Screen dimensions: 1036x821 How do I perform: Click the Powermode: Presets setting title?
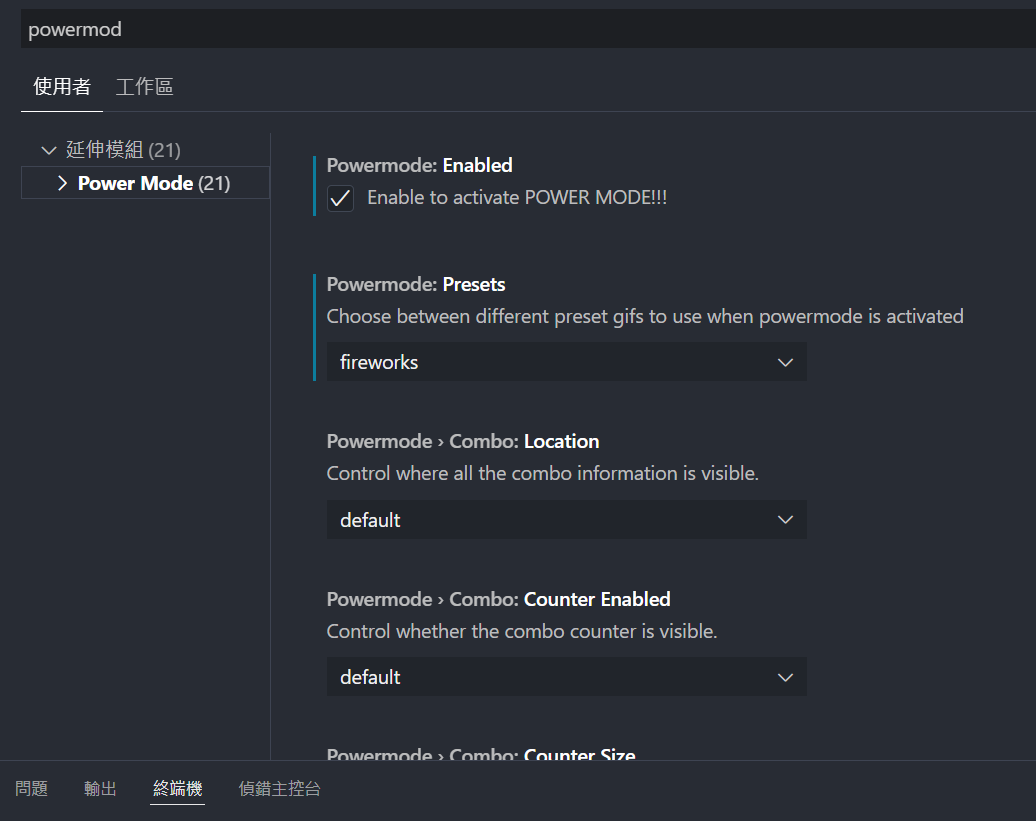pyautogui.click(x=416, y=284)
